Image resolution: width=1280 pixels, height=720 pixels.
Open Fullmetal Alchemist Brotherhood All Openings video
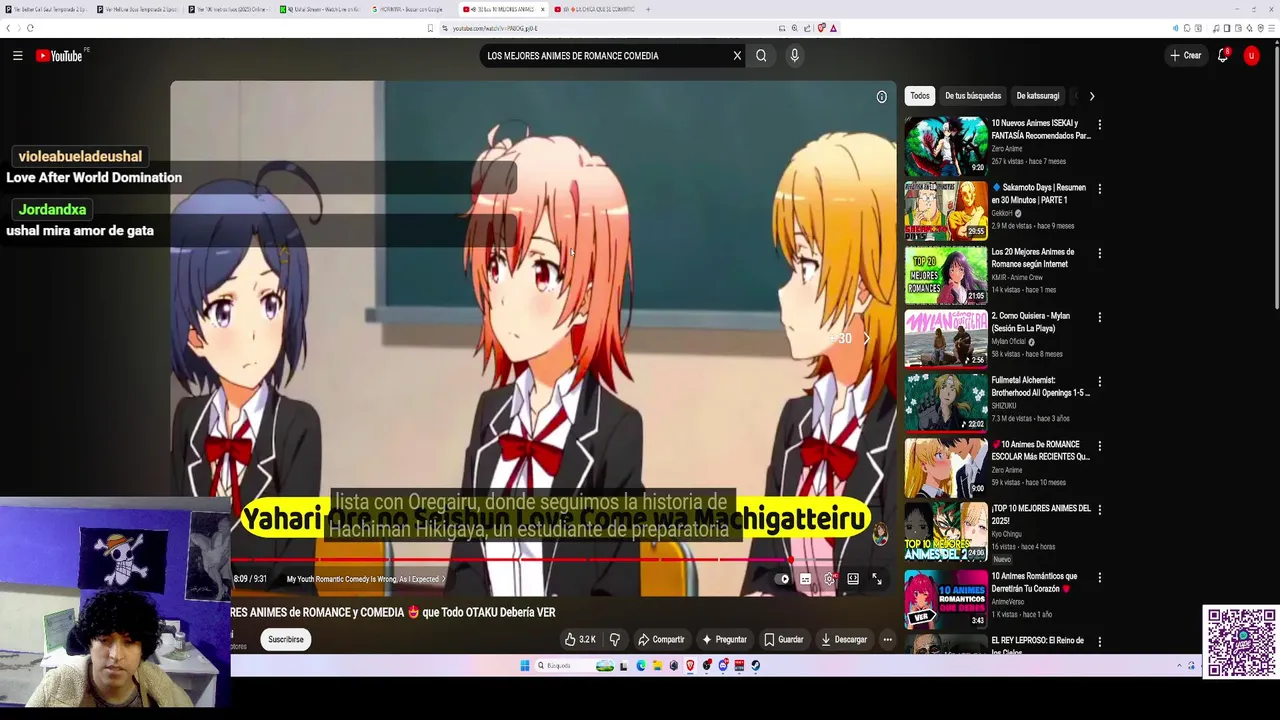point(946,402)
